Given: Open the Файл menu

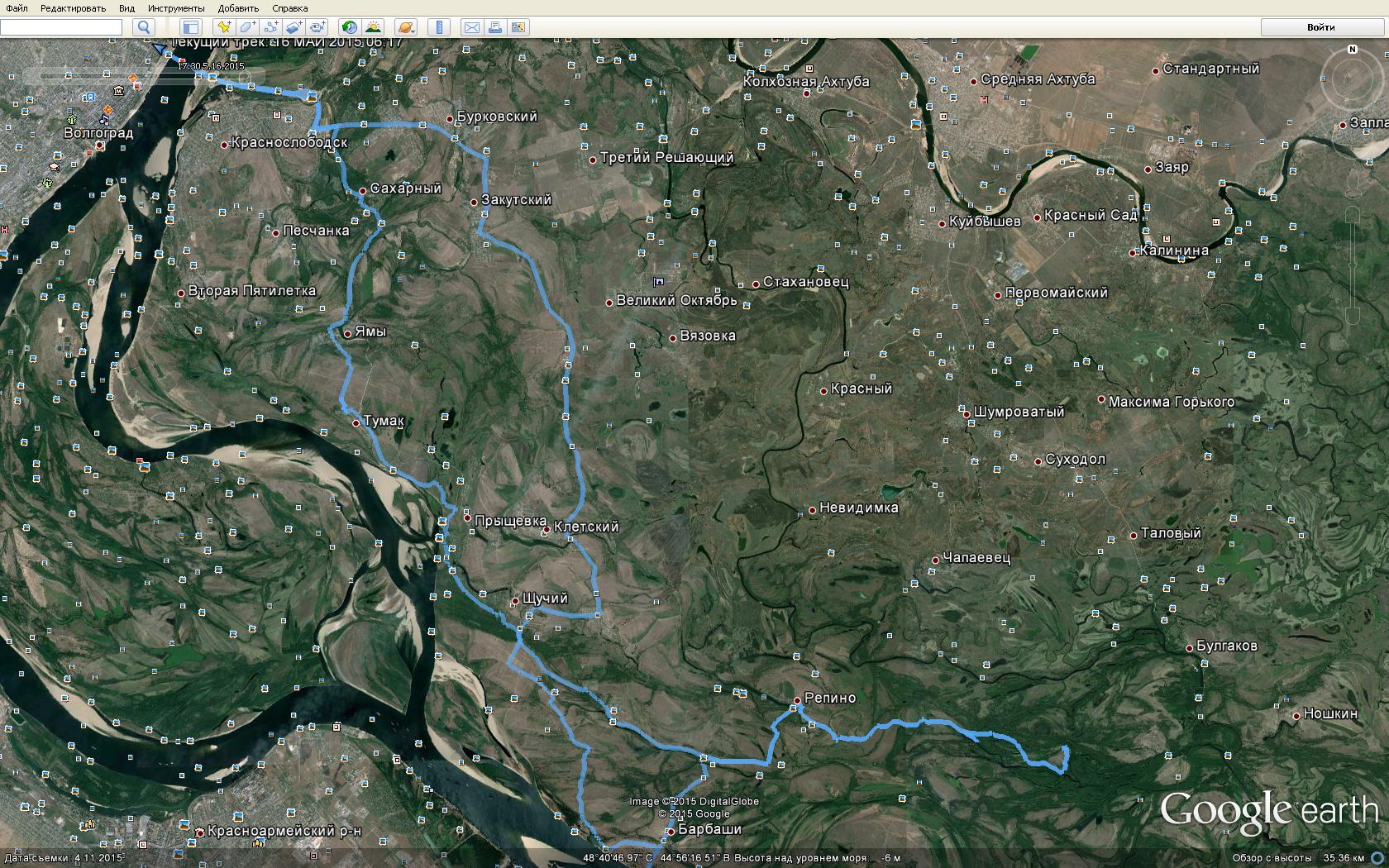Looking at the screenshot, I should coord(17,8).
